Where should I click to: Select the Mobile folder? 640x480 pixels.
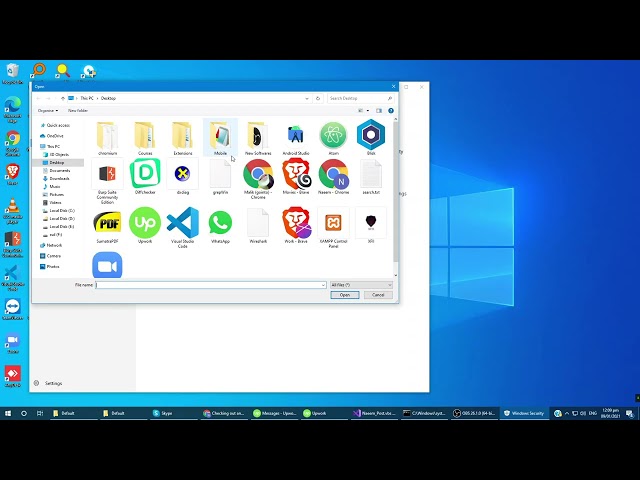coord(220,138)
